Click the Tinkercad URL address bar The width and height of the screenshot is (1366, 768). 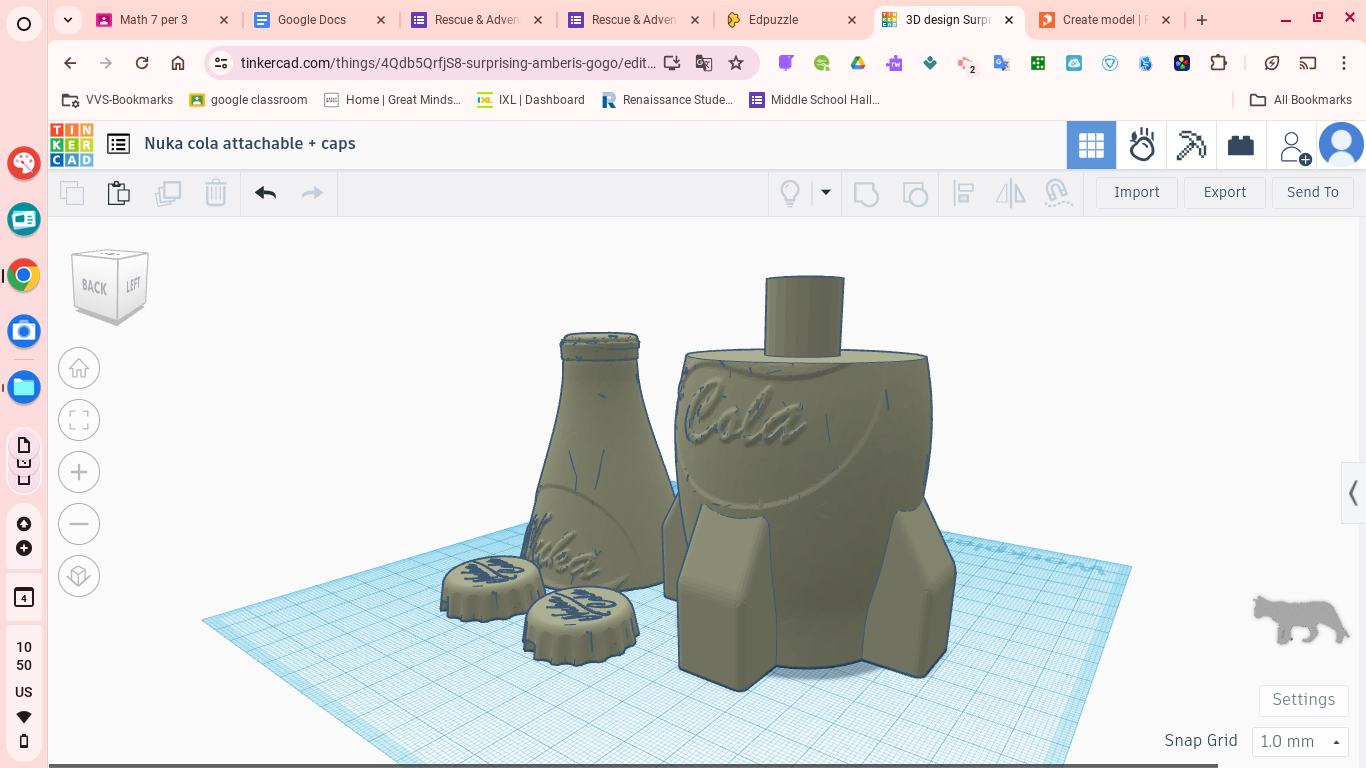[449, 63]
